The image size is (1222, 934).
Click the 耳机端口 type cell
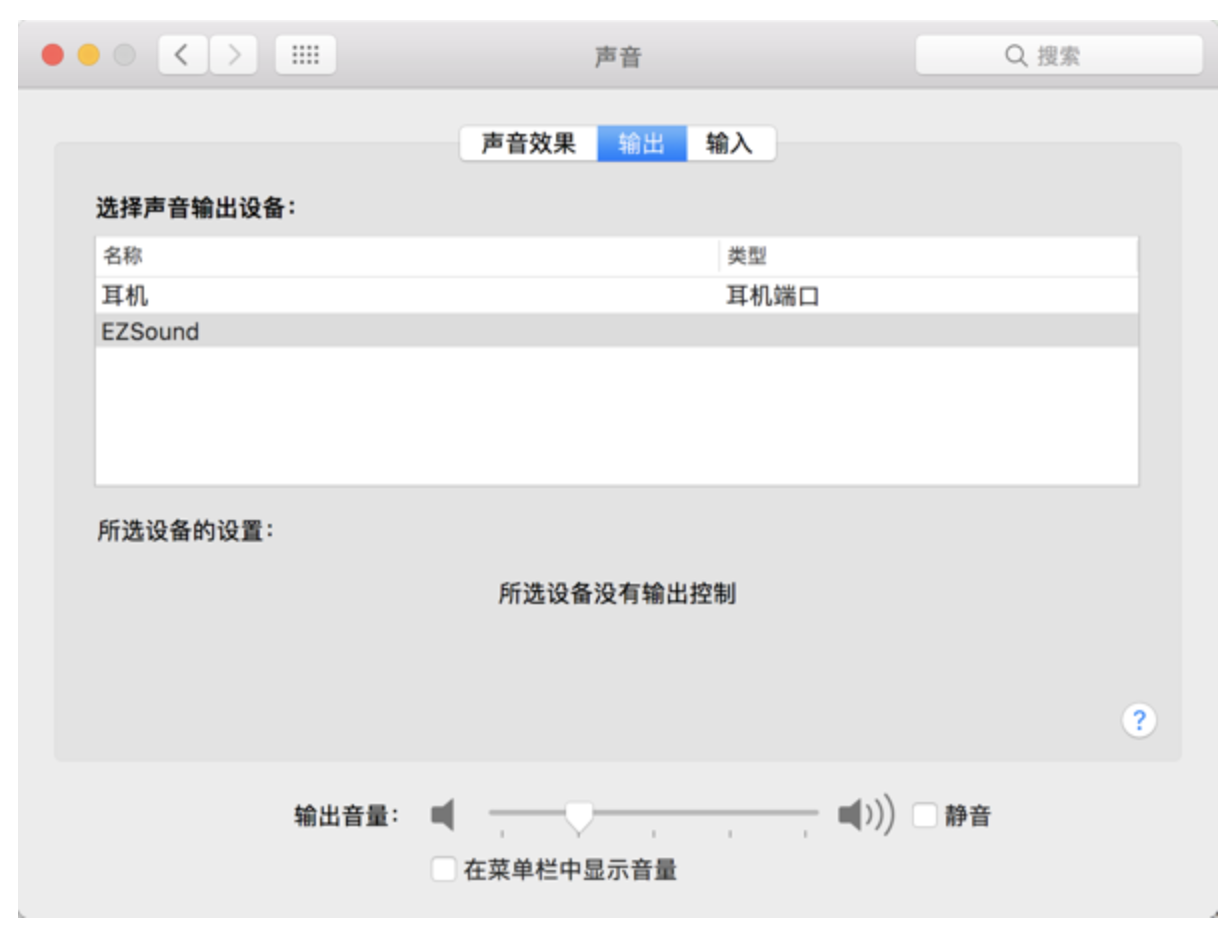point(773,296)
